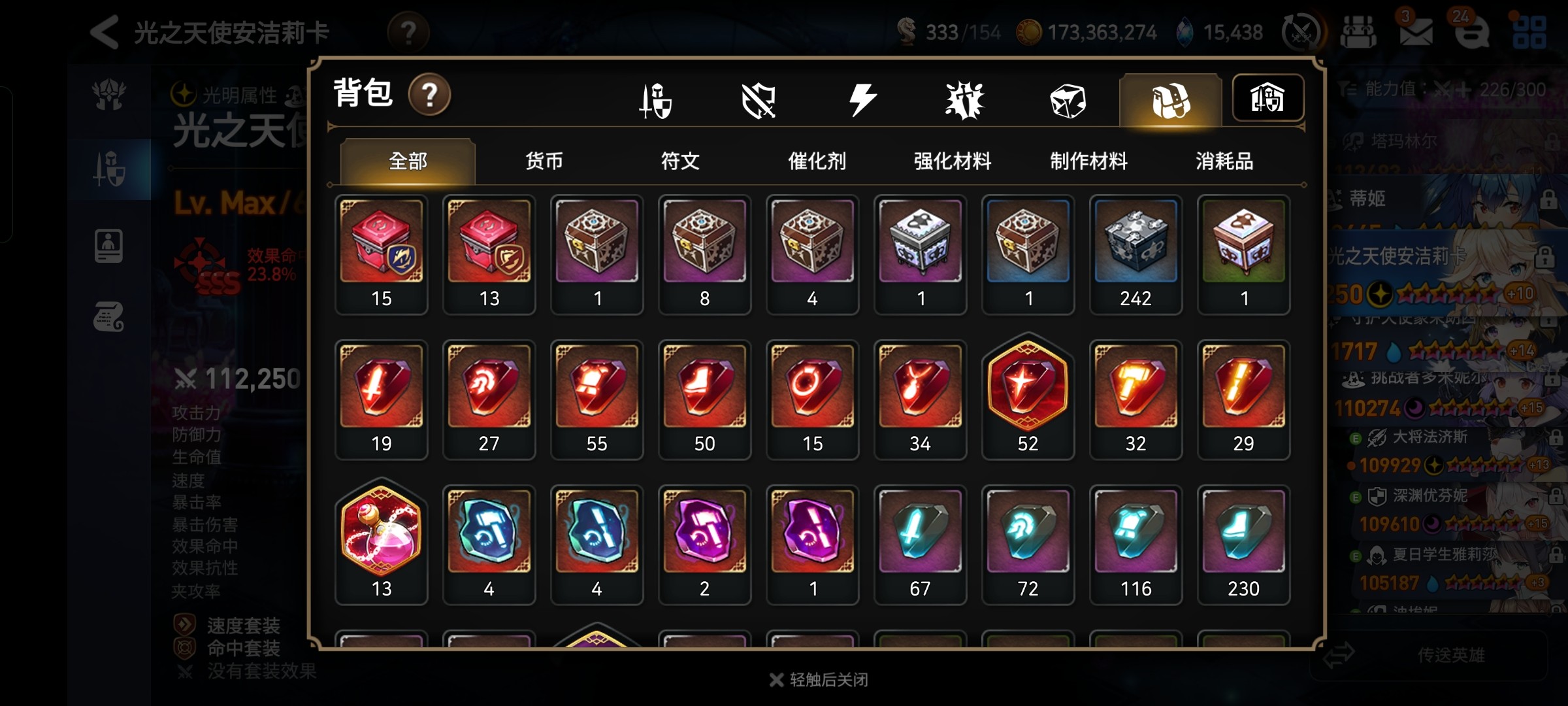The height and width of the screenshot is (706, 1568).
Task: Open the 催化剂 tab
Action: (x=817, y=161)
